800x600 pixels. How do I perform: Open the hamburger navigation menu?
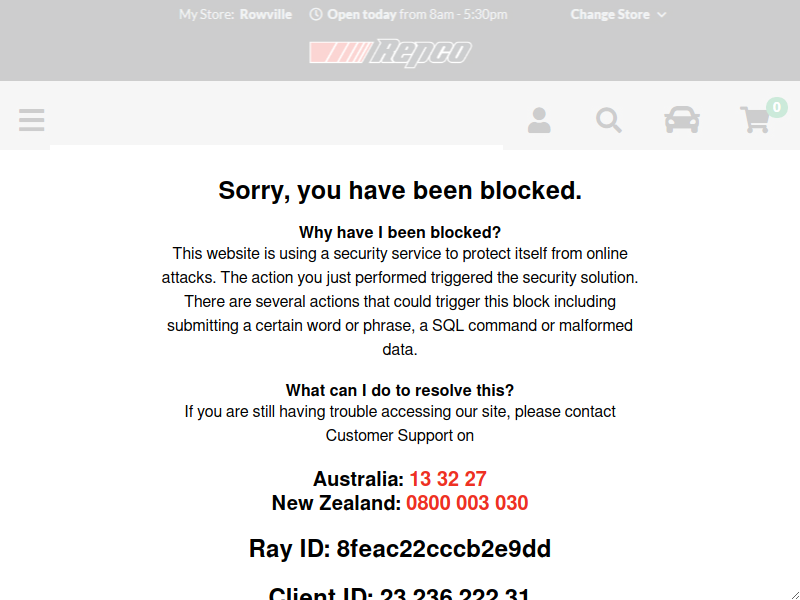[x=32, y=120]
